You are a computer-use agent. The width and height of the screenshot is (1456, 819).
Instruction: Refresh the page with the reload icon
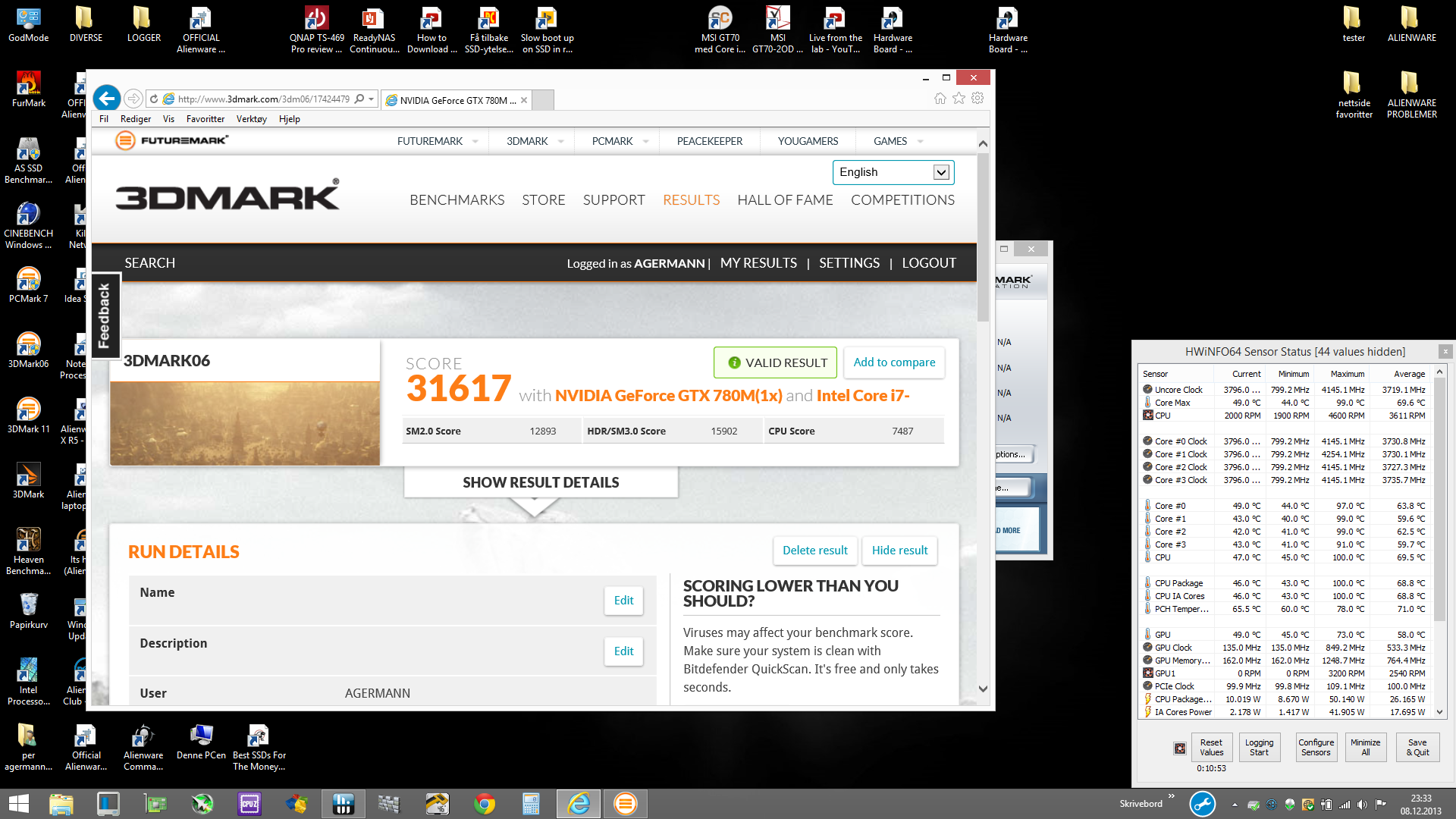[154, 99]
